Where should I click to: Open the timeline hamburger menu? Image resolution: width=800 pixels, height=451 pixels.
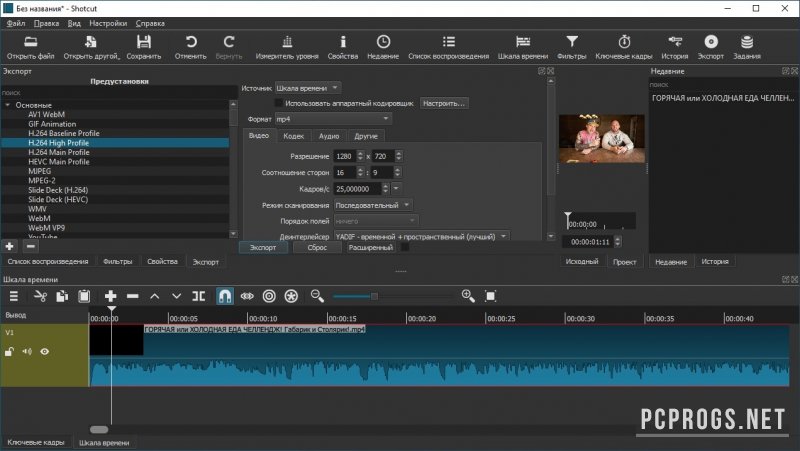click(x=14, y=296)
